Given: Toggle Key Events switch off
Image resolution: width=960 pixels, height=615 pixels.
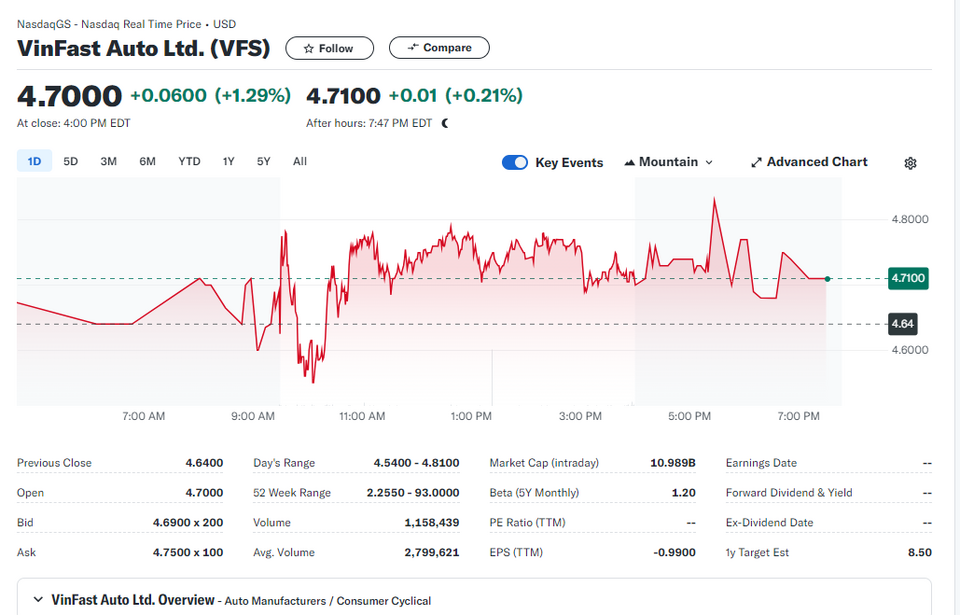Looking at the screenshot, I should click(x=514, y=162).
